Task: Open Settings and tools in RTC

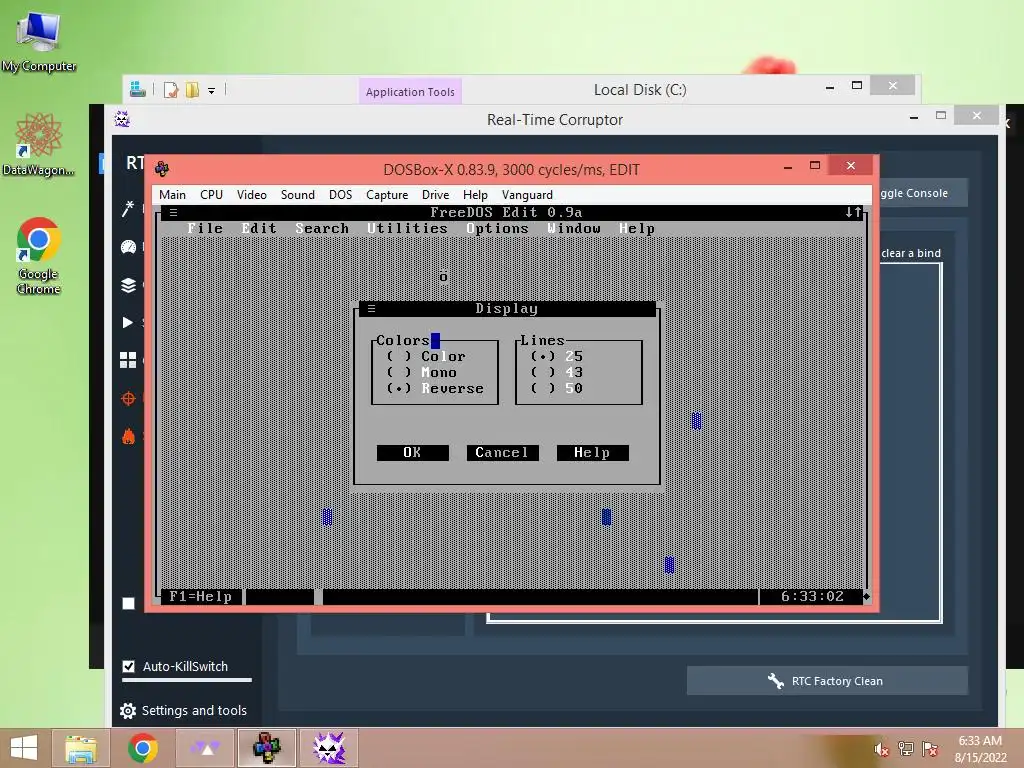Action: tap(184, 711)
